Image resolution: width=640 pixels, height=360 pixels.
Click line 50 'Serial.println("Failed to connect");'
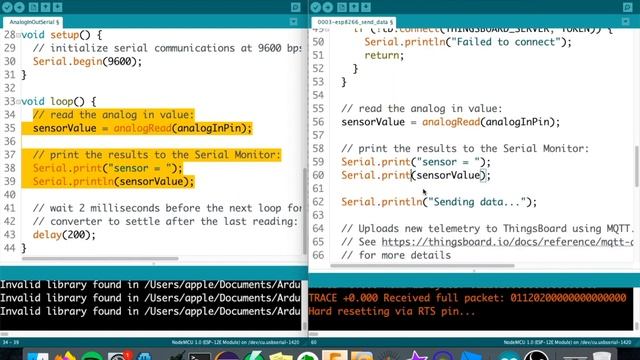coord(468,42)
